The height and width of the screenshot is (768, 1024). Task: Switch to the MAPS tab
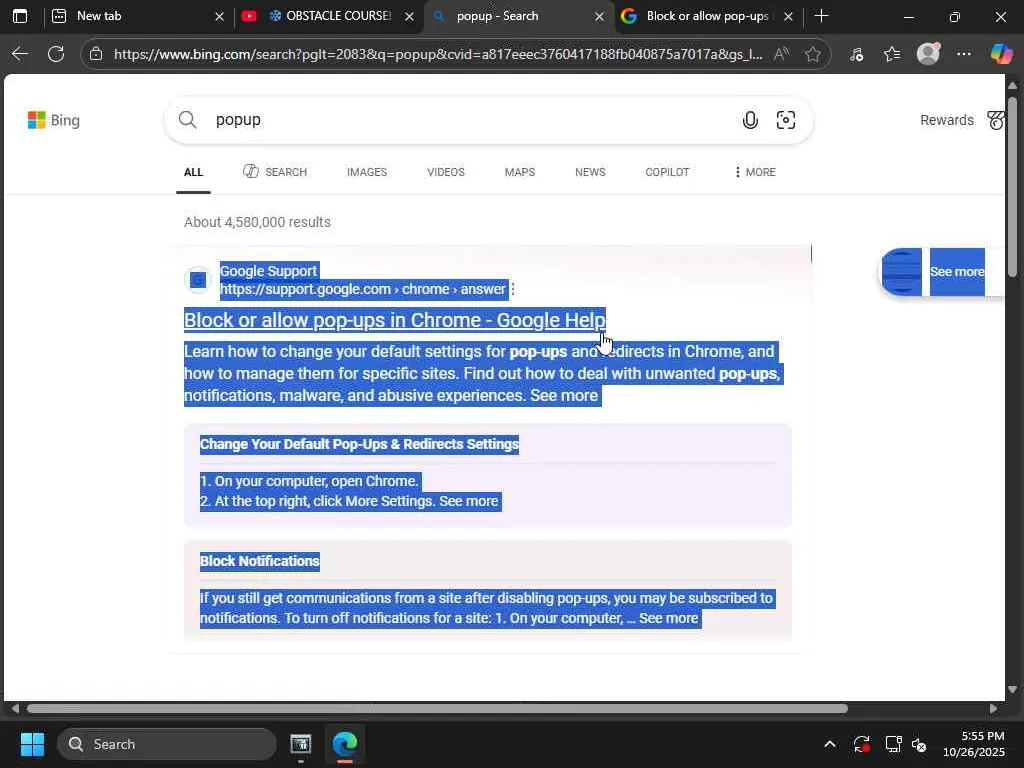[520, 172]
